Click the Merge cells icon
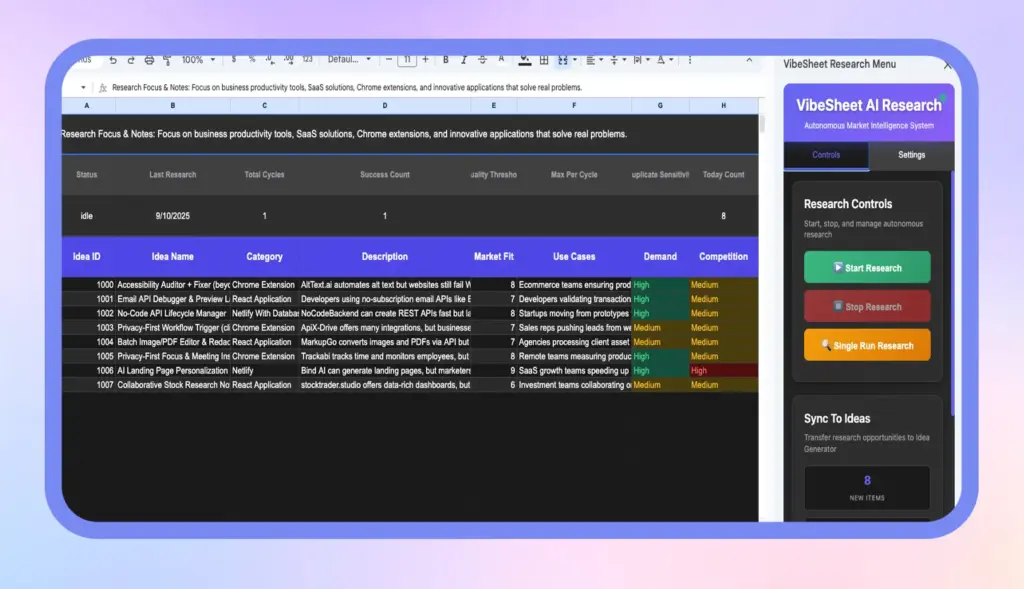1024x589 pixels. [563, 60]
